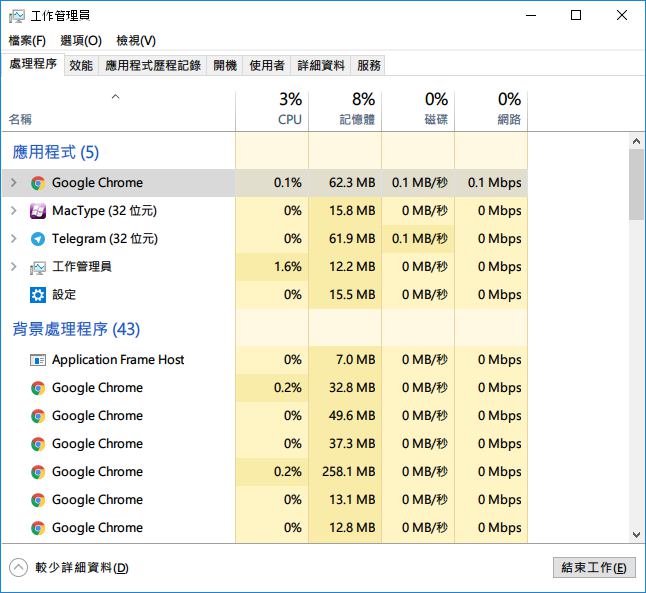Expand the 工作管理員 process entry
This screenshot has width=646, height=593.
click(13, 267)
